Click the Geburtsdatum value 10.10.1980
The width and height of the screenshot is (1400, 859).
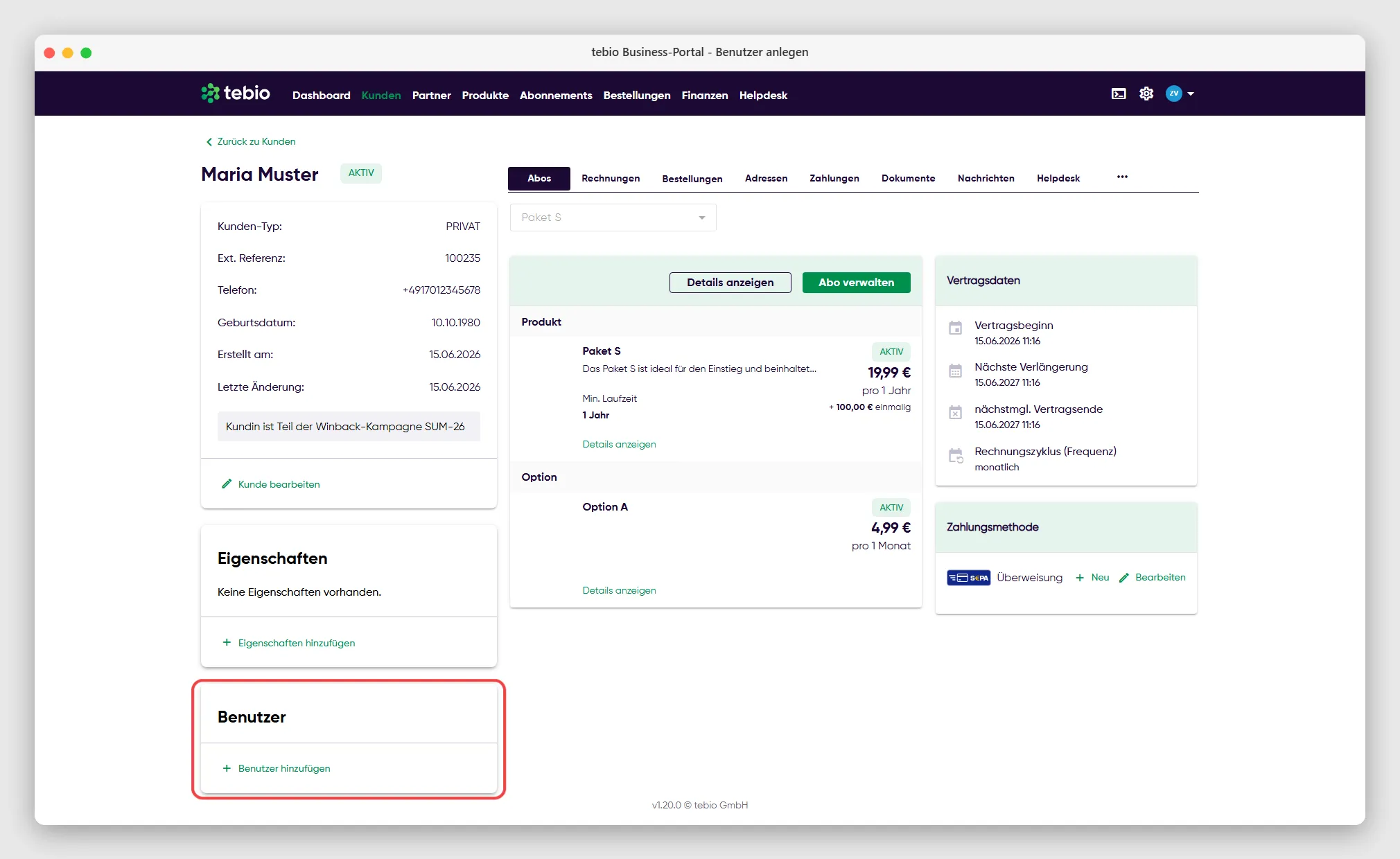[x=455, y=323]
